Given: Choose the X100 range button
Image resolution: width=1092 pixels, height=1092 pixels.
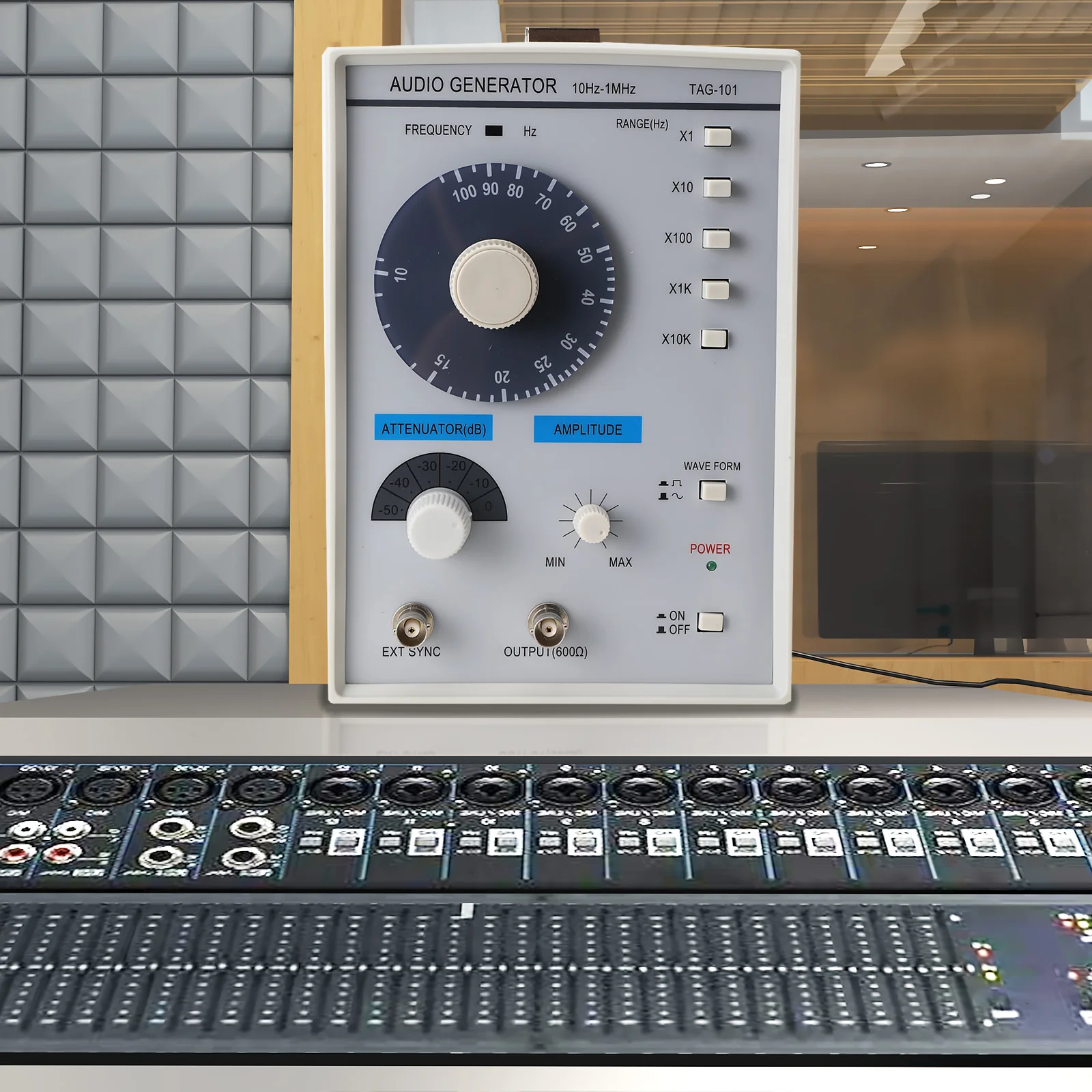Looking at the screenshot, I should 716,238.
